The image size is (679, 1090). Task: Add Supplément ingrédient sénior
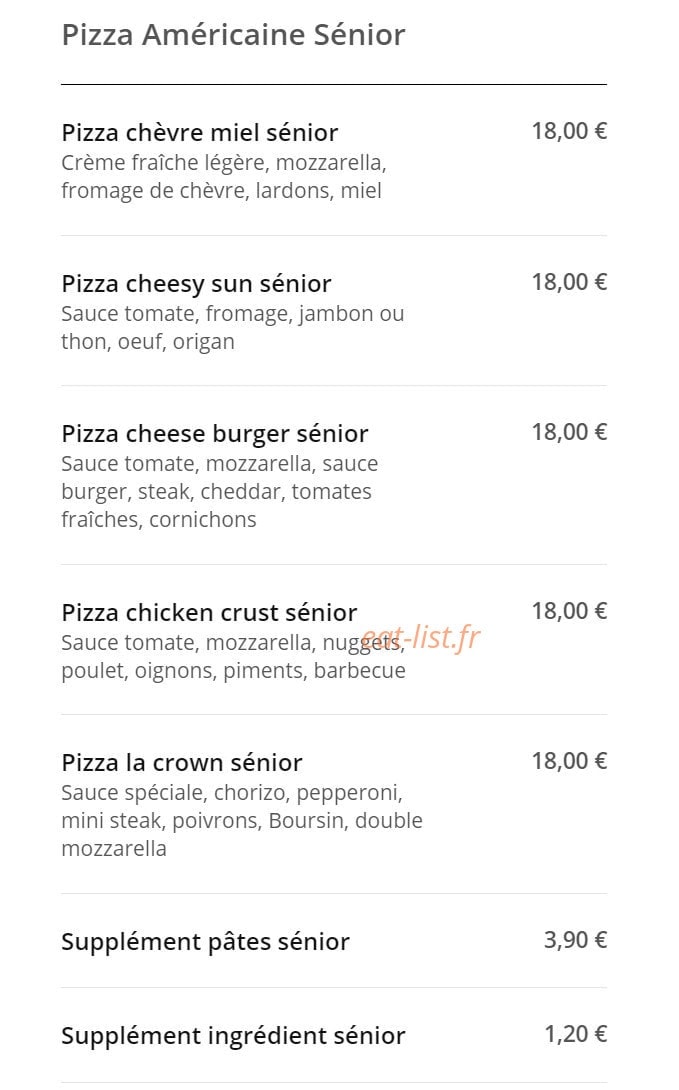pos(334,1035)
